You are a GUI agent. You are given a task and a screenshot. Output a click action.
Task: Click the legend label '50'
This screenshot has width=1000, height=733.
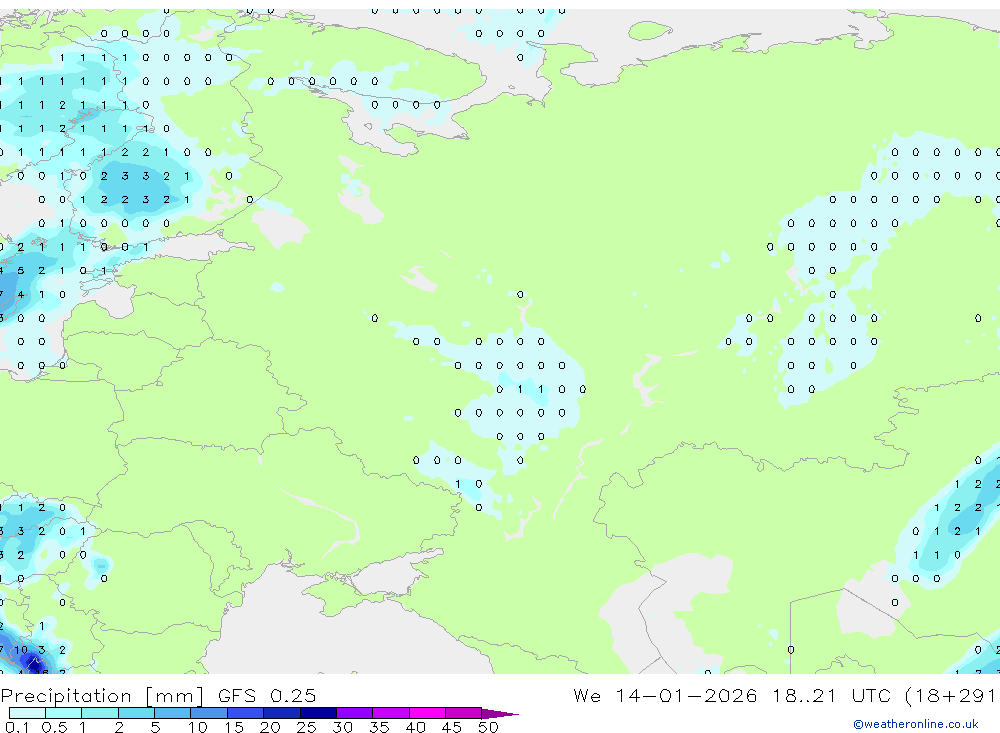[x=488, y=727]
